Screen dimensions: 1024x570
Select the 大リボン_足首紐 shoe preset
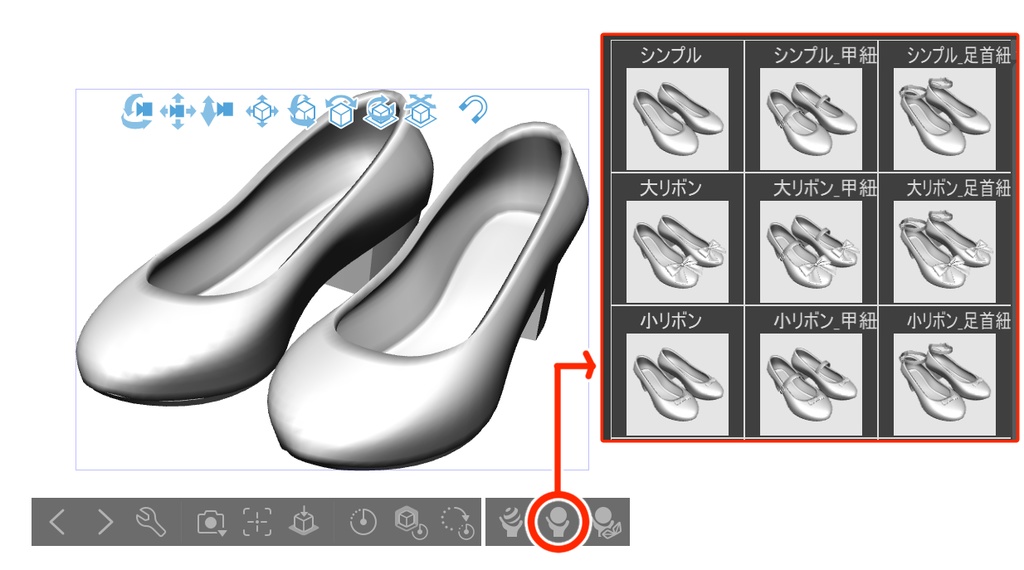(x=944, y=252)
